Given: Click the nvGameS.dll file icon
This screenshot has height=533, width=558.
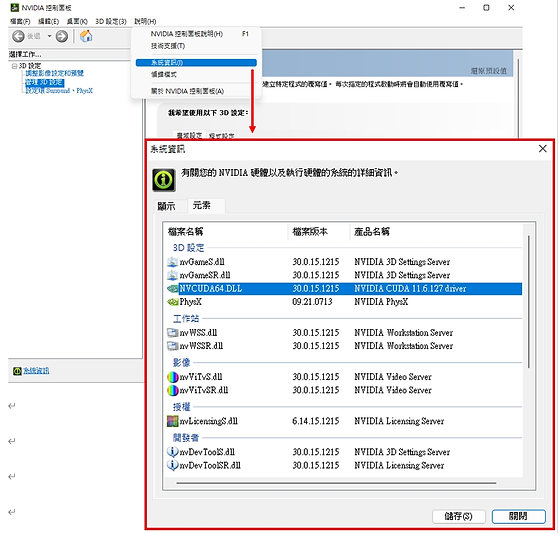Looking at the screenshot, I should [172, 262].
